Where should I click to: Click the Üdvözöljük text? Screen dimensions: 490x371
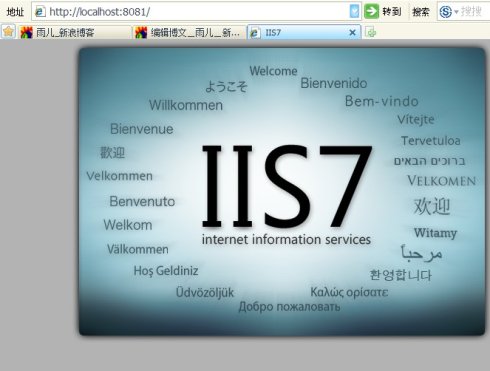[x=205, y=292]
